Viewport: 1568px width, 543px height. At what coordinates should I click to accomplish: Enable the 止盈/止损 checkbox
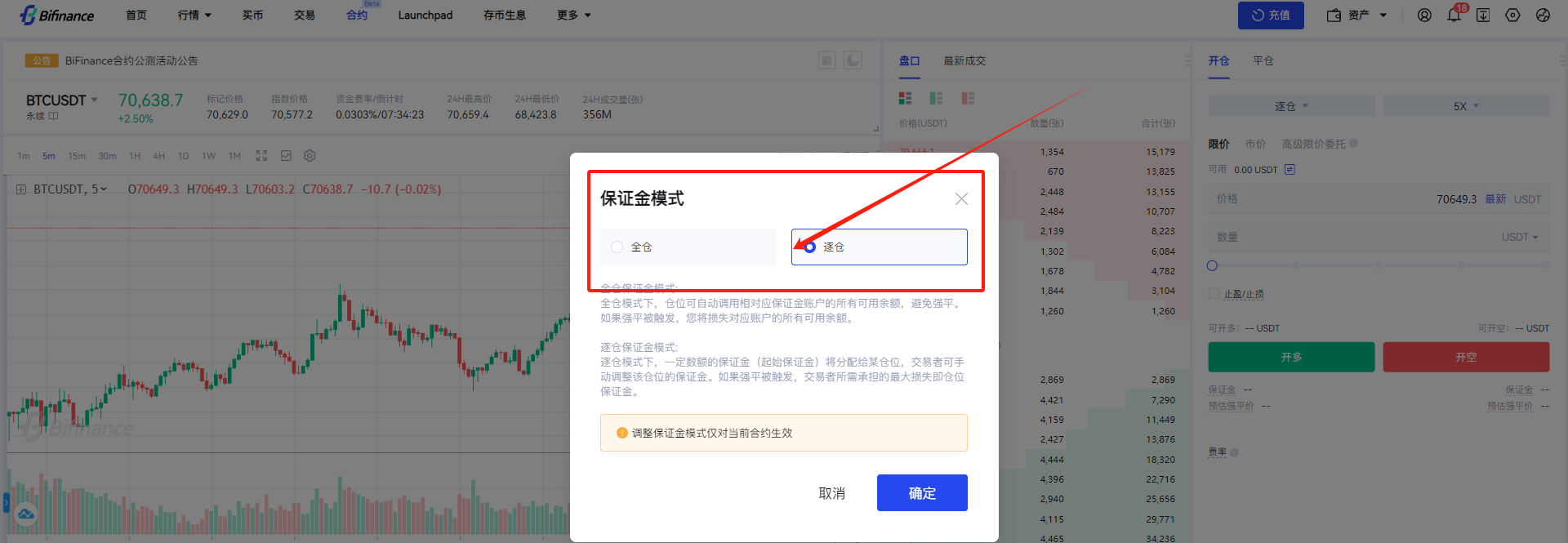click(x=1214, y=294)
